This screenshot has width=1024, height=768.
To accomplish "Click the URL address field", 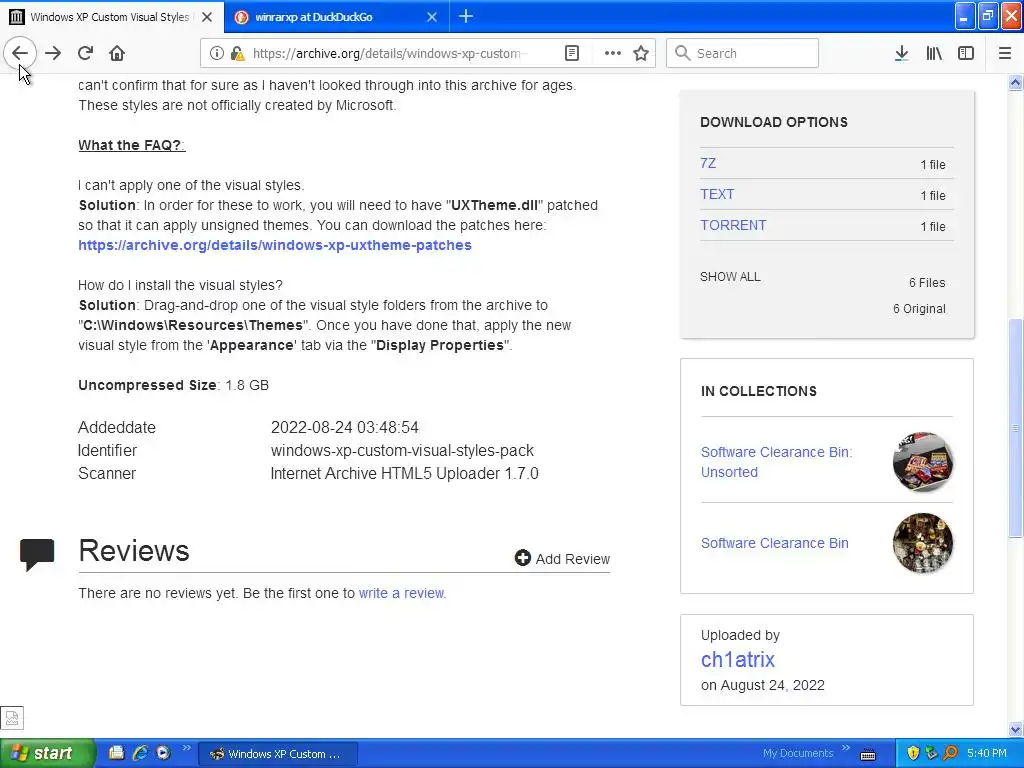I will coord(387,53).
